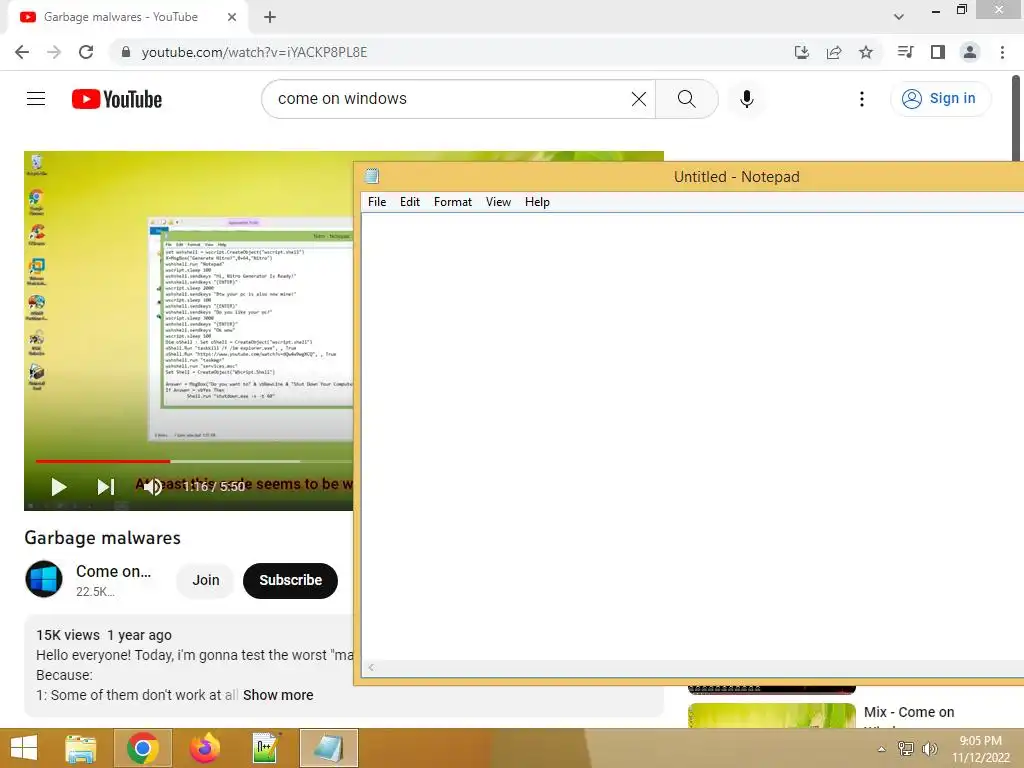Open the Mix - Come on thumbnail

click(771, 716)
